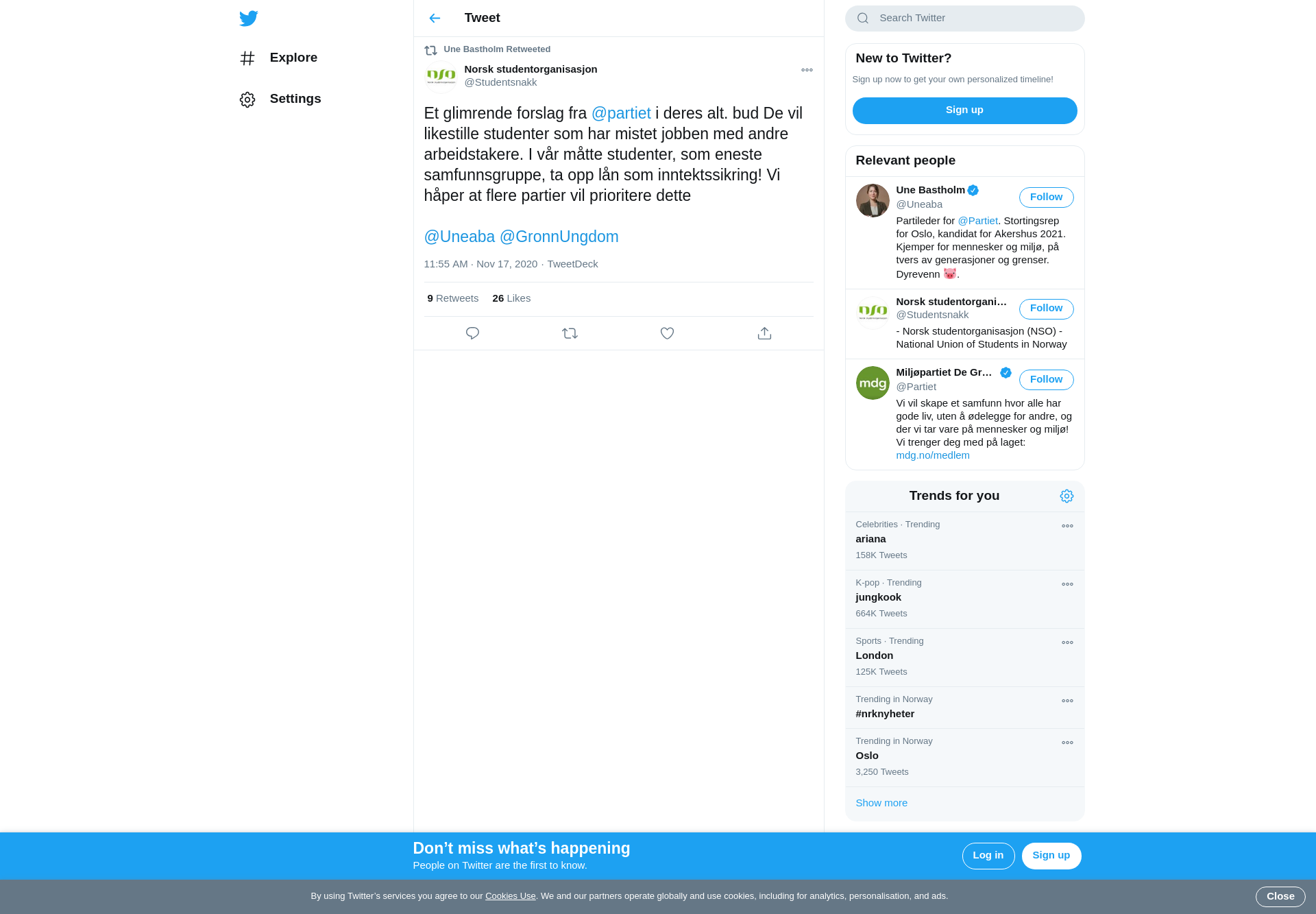Like the tweet with the heart icon

(x=667, y=333)
